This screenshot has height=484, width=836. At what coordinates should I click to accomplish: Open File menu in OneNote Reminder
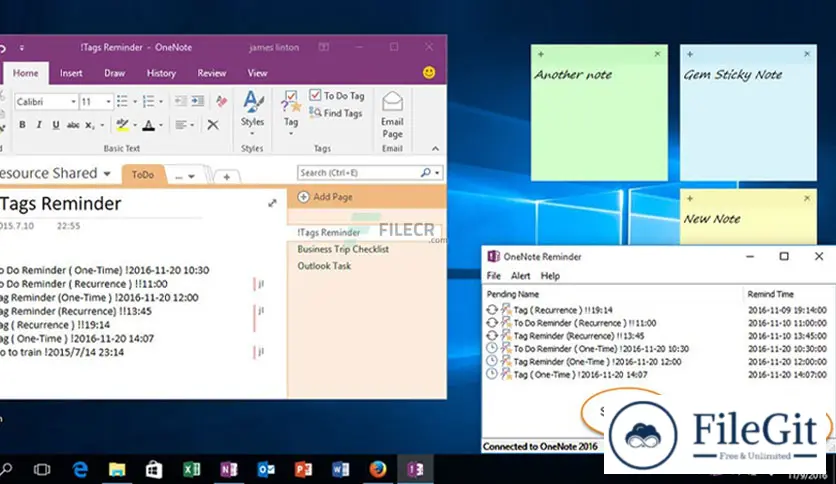click(x=493, y=276)
